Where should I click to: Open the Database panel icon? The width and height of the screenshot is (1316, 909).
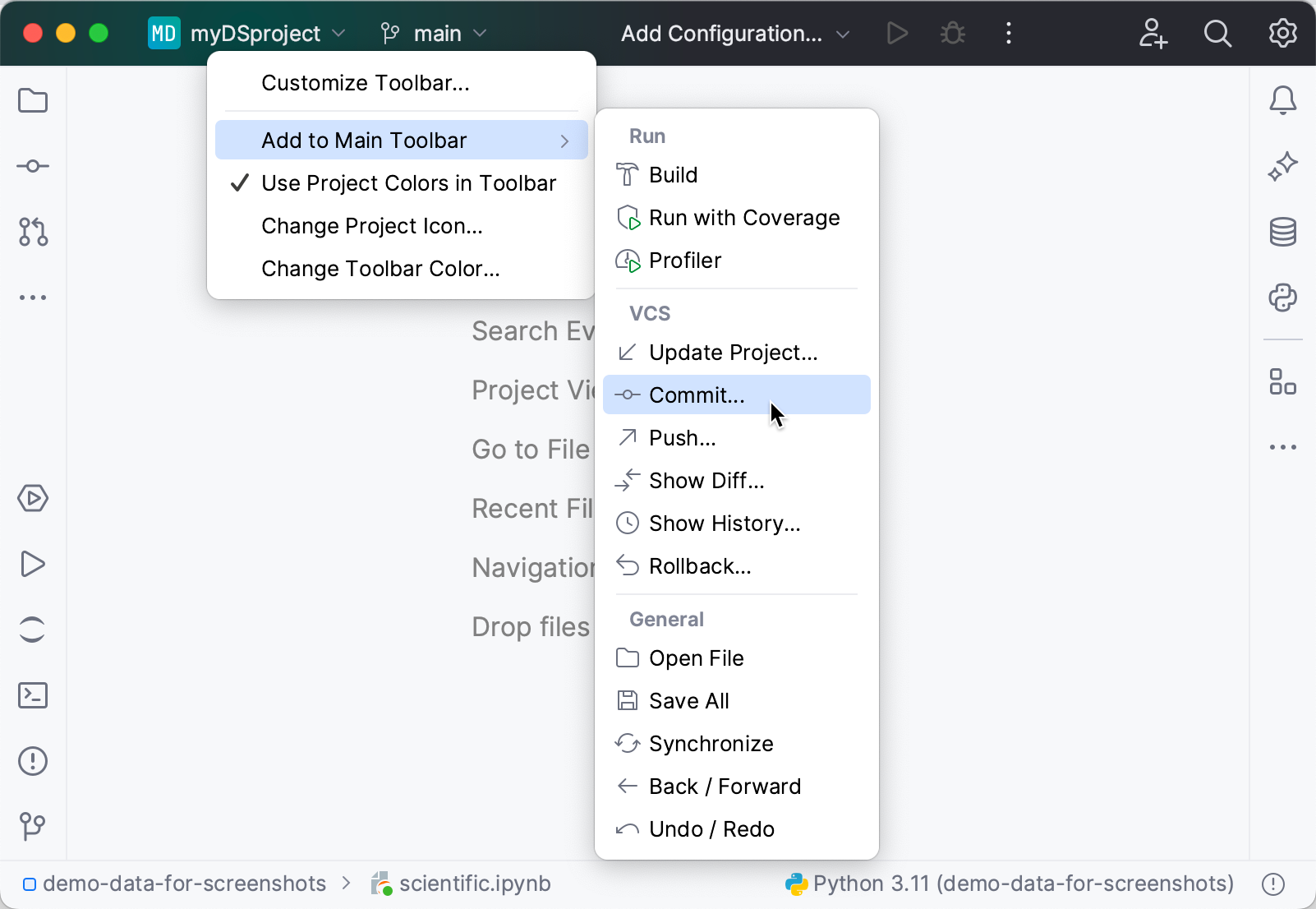(1283, 231)
